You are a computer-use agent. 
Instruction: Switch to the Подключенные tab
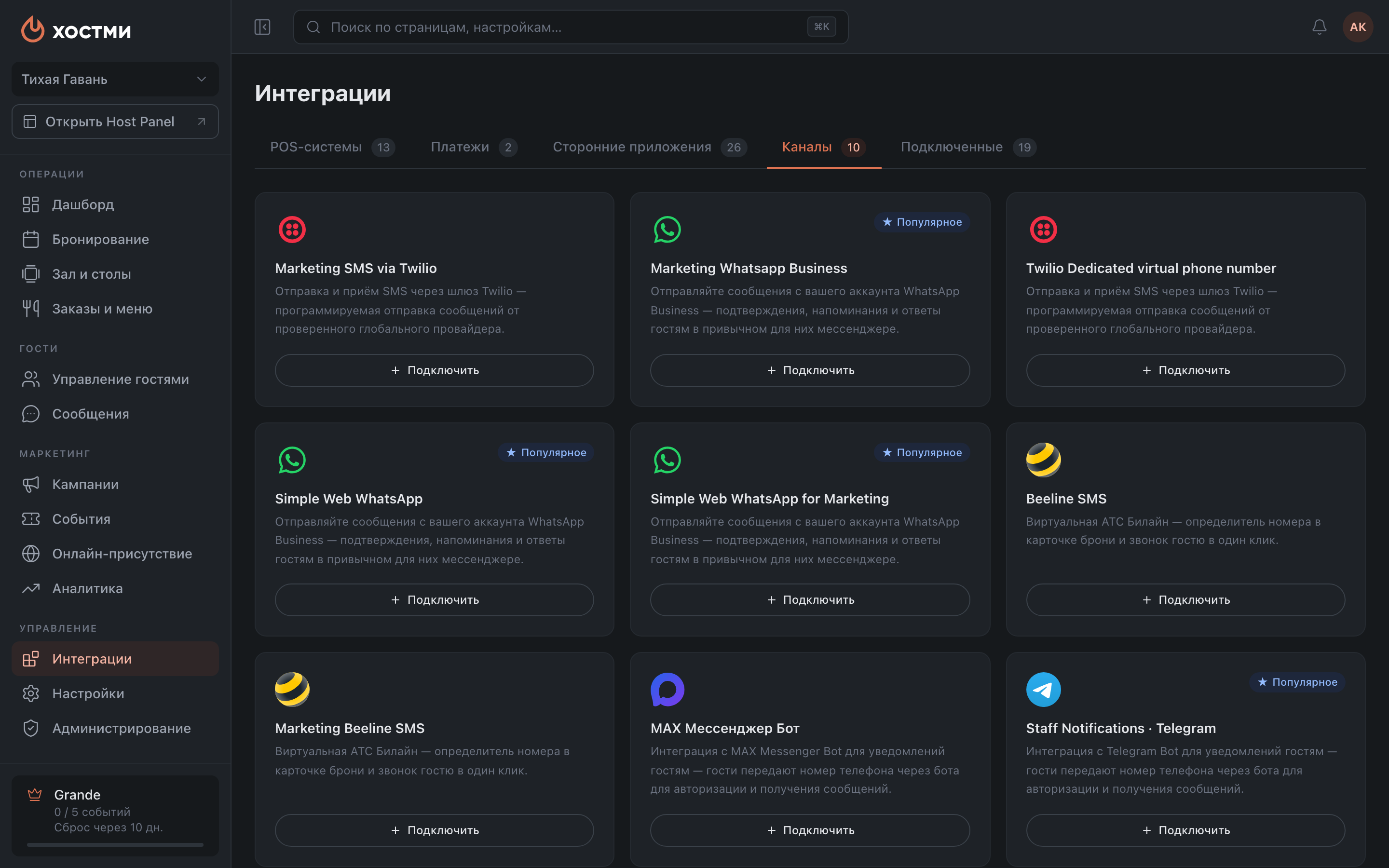[968, 148]
